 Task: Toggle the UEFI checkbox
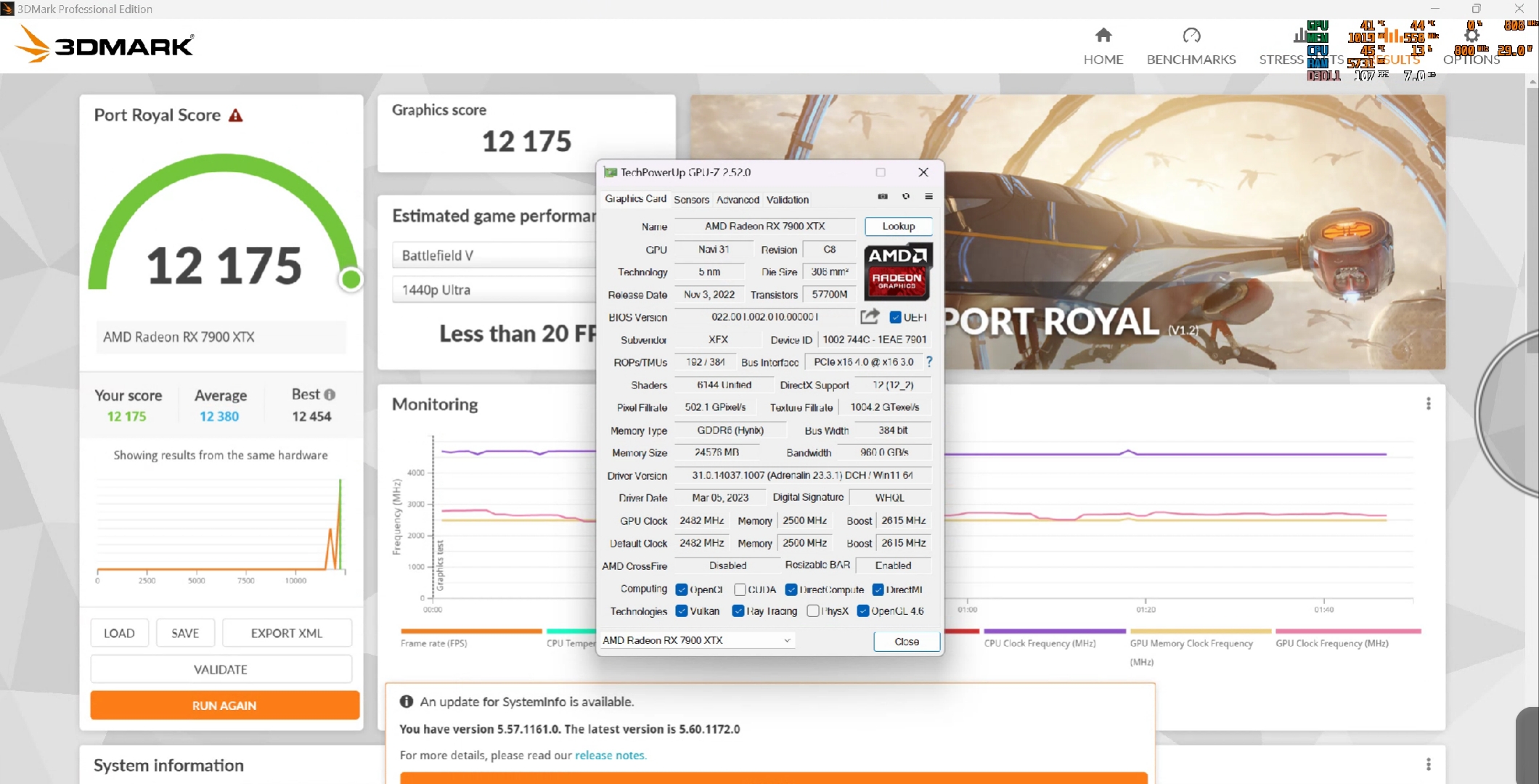click(895, 317)
